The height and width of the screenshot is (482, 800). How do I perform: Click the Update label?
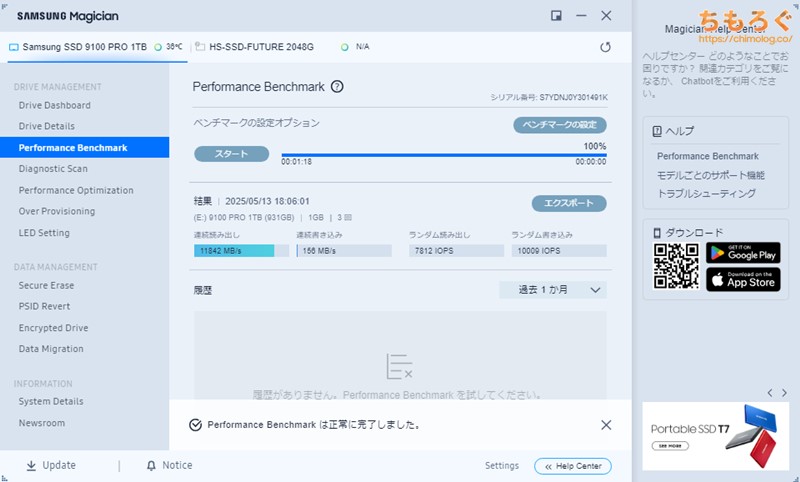pyautogui.click(x=59, y=465)
